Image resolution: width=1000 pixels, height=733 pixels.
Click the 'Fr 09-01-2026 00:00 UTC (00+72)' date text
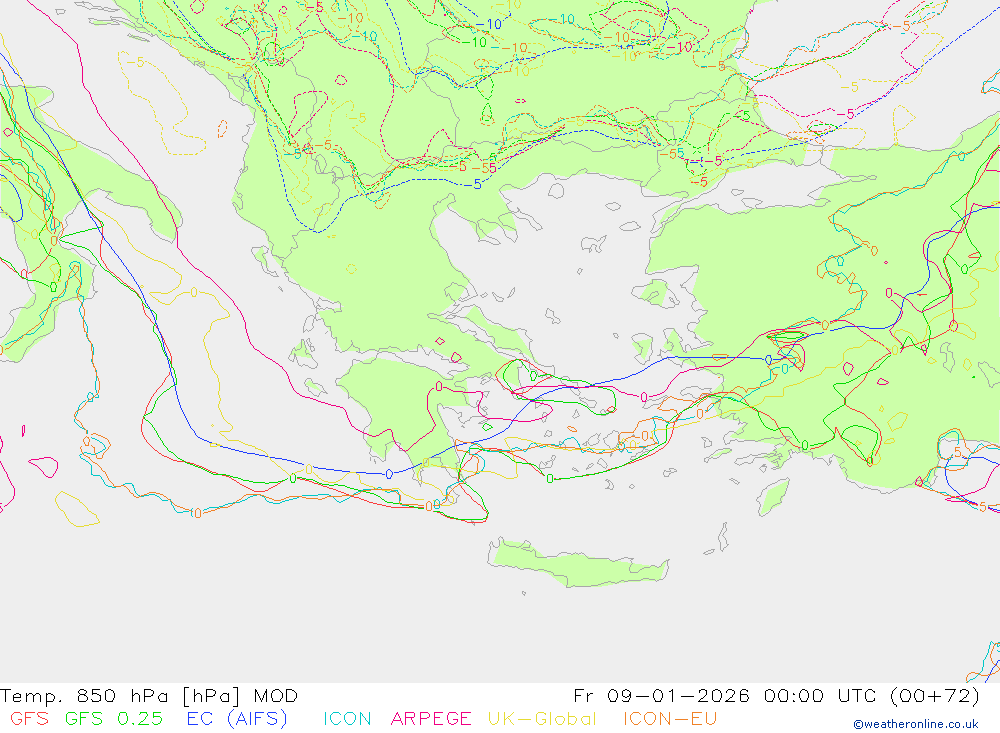click(776, 696)
